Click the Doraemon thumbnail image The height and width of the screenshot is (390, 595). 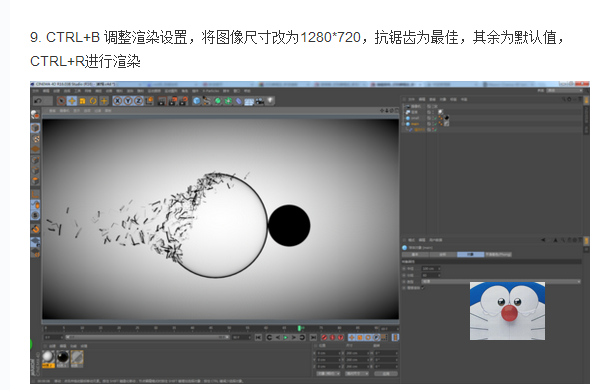(x=507, y=311)
